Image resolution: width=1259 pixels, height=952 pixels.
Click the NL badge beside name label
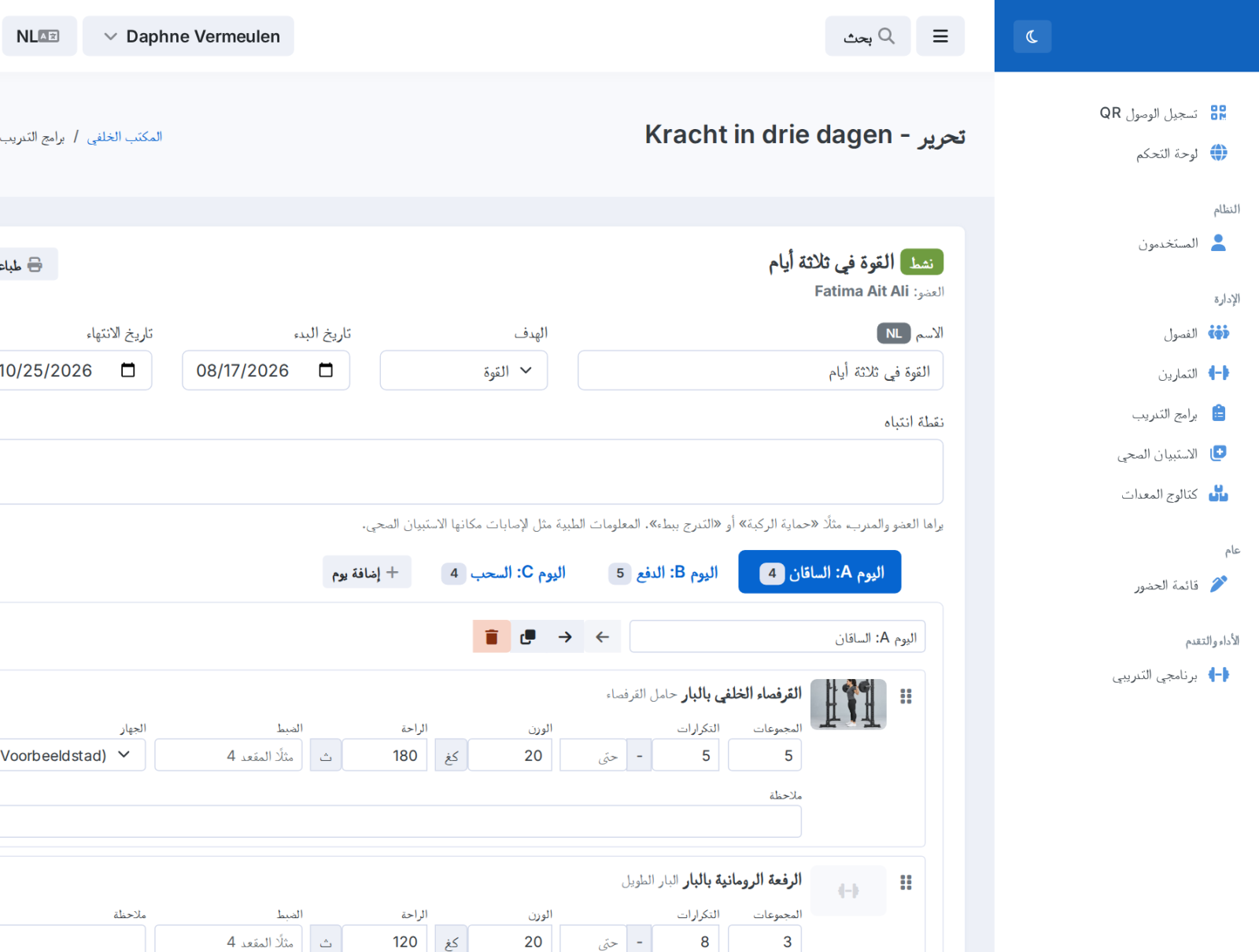pyautogui.click(x=894, y=334)
